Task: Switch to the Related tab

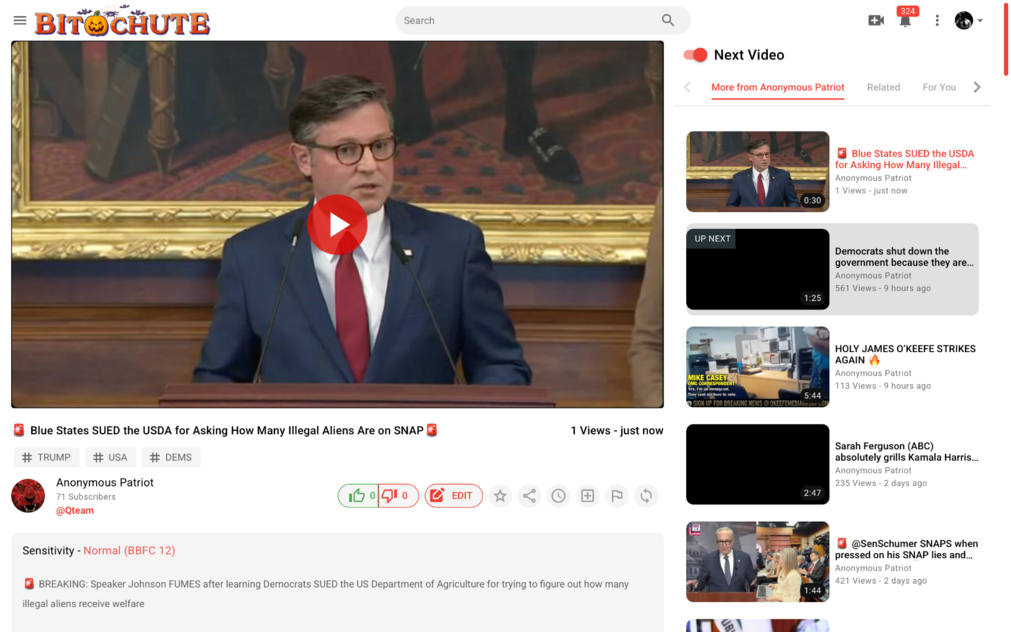Action: [883, 88]
